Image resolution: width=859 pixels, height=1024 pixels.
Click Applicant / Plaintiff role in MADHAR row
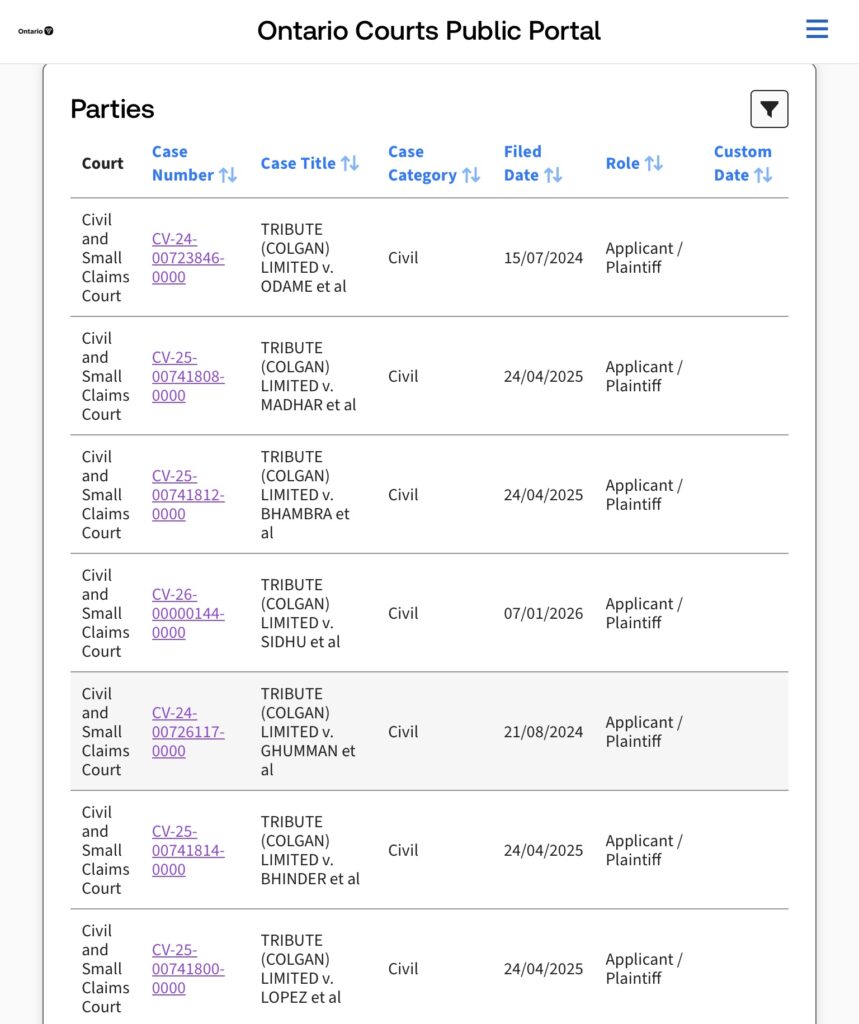[643, 377]
